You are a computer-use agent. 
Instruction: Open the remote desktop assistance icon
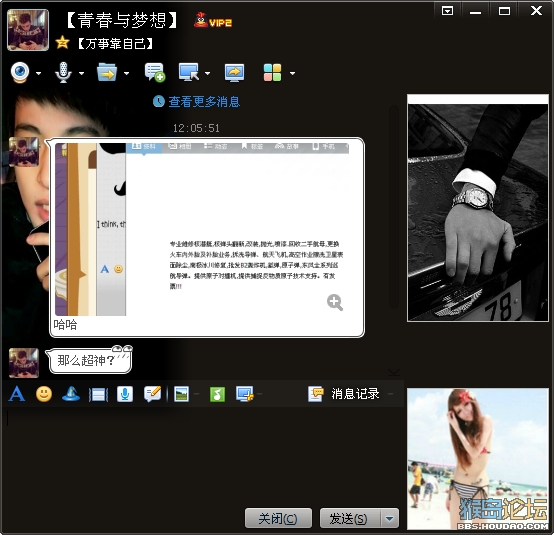point(189,72)
